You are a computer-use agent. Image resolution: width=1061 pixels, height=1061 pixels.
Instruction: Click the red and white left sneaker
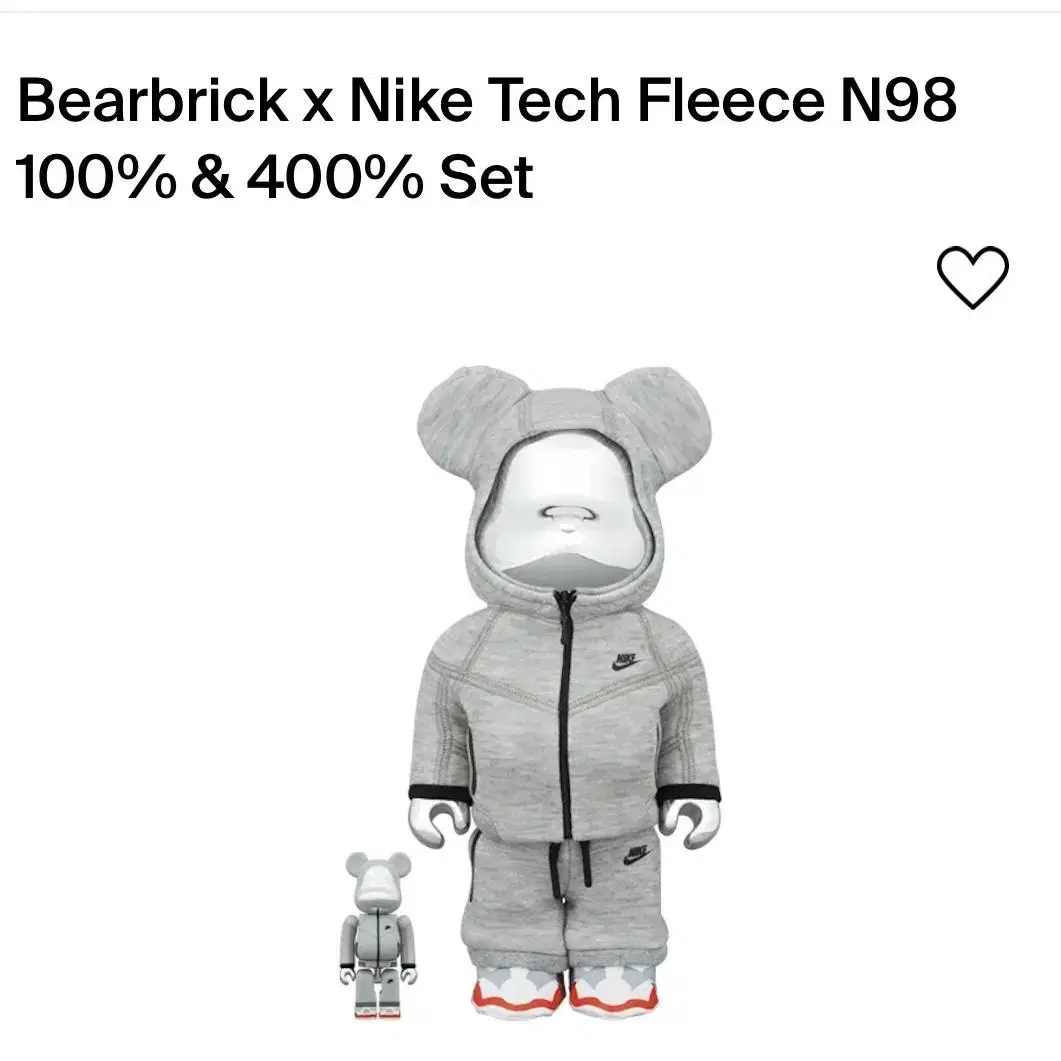point(518,991)
